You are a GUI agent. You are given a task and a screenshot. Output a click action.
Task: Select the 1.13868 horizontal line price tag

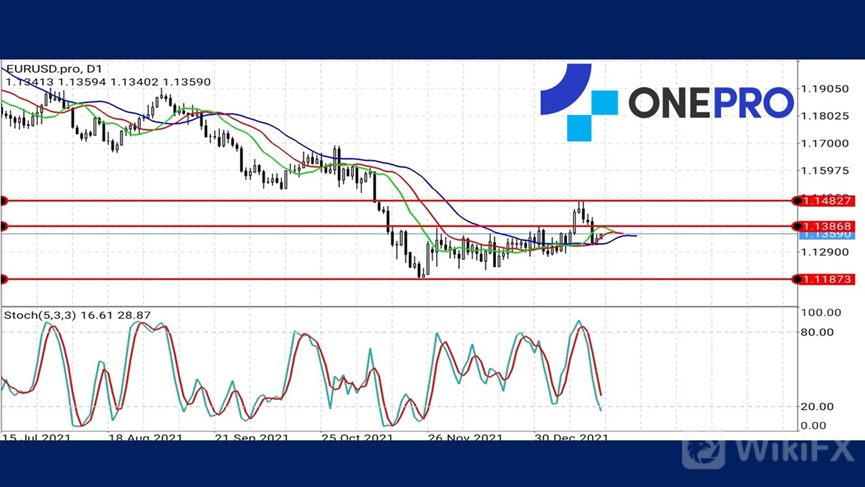[825, 227]
